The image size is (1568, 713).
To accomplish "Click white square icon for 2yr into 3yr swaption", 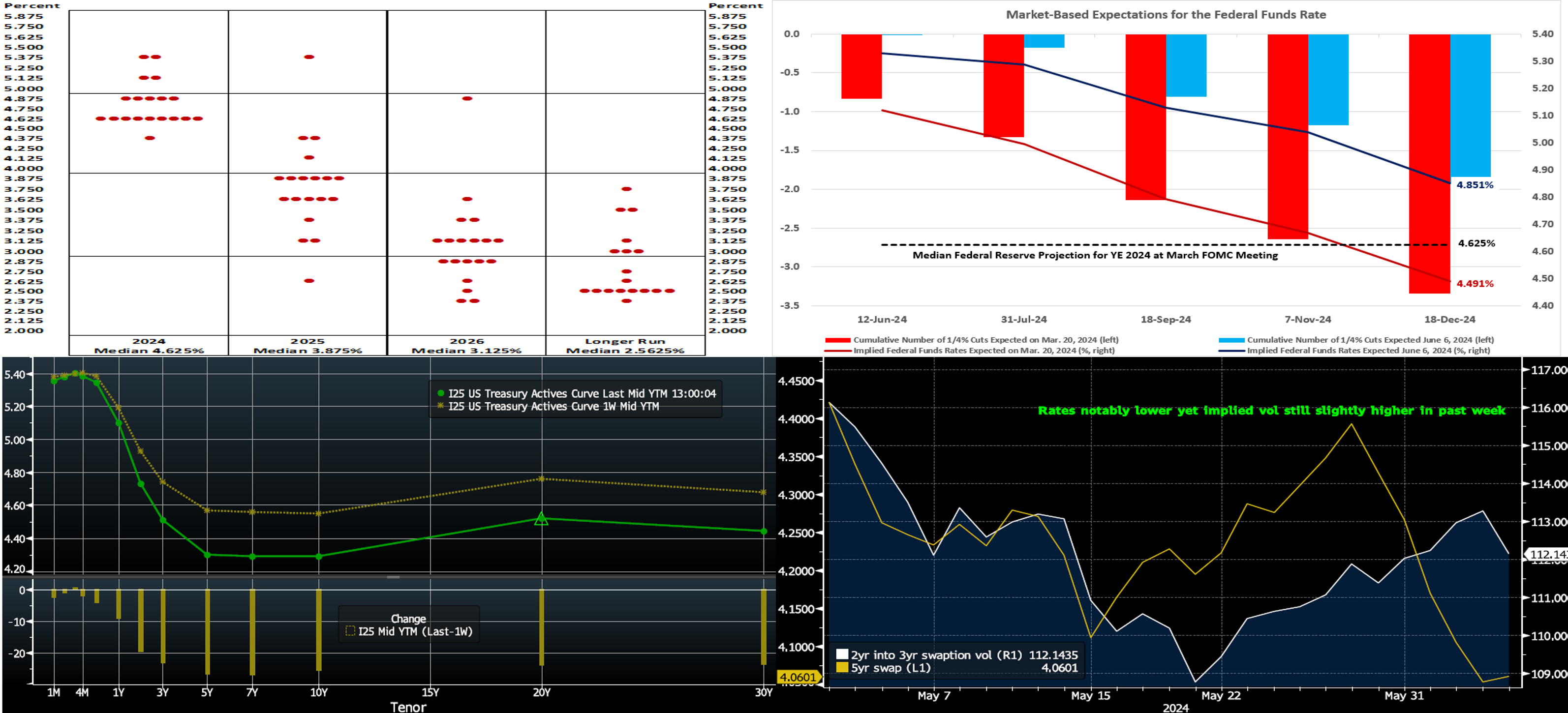I will (x=842, y=654).
